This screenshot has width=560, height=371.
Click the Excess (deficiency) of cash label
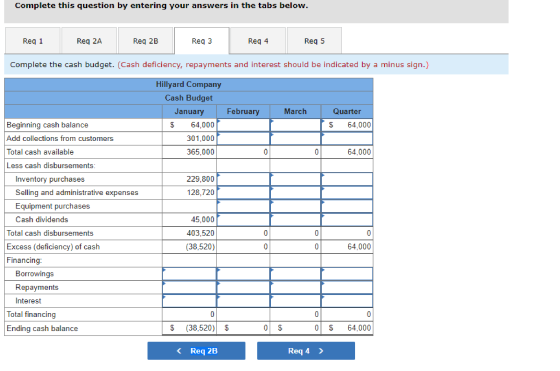tap(53, 247)
